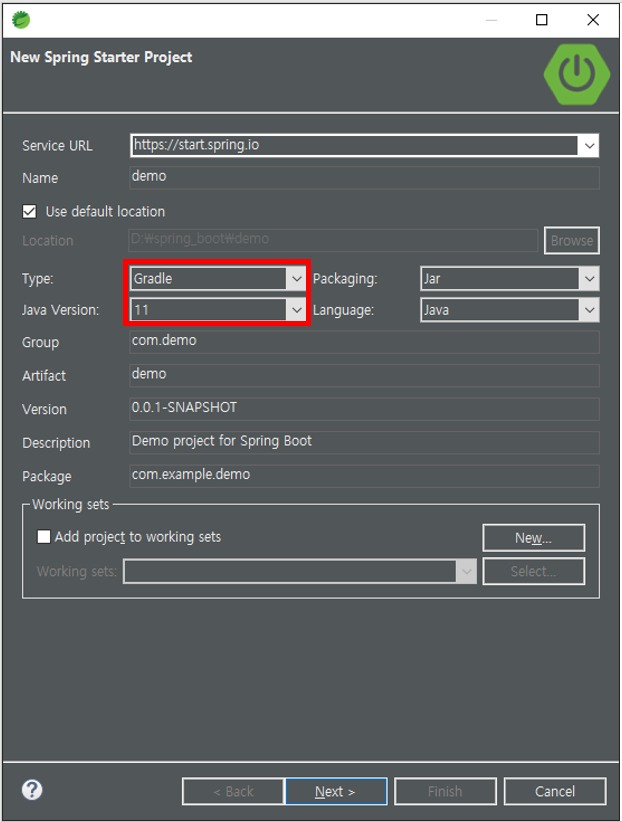Click the New... working set button
This screenshot has height=822, width=622.
(x=533, y=538)
